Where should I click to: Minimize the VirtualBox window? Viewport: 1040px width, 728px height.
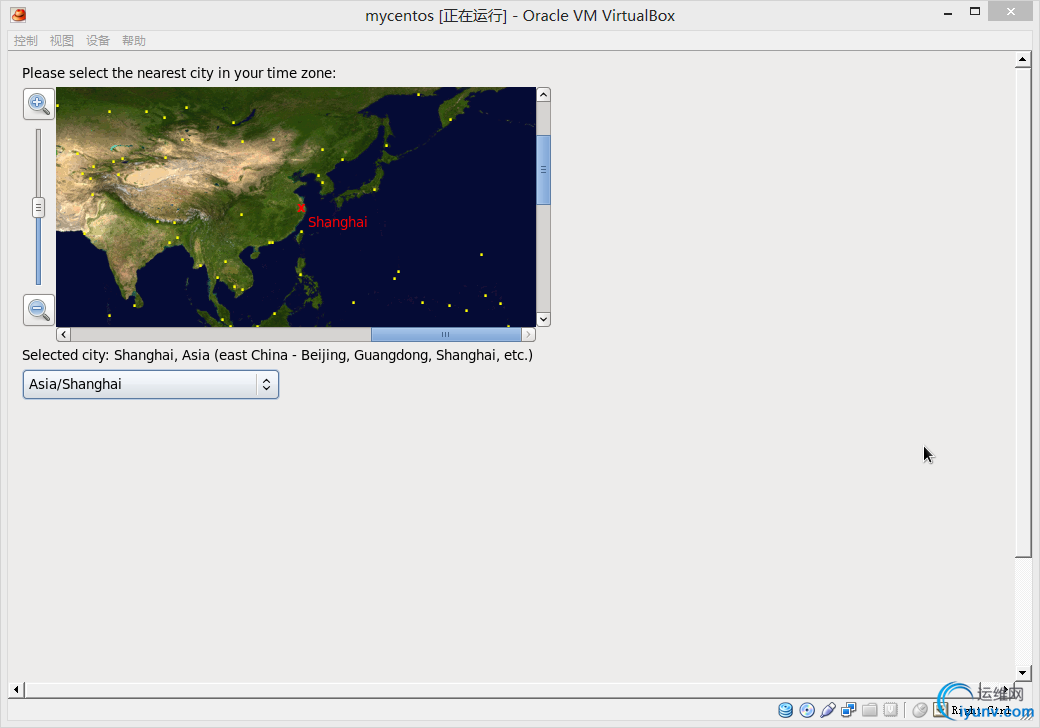pyautogui.click(x=948, y=13)
